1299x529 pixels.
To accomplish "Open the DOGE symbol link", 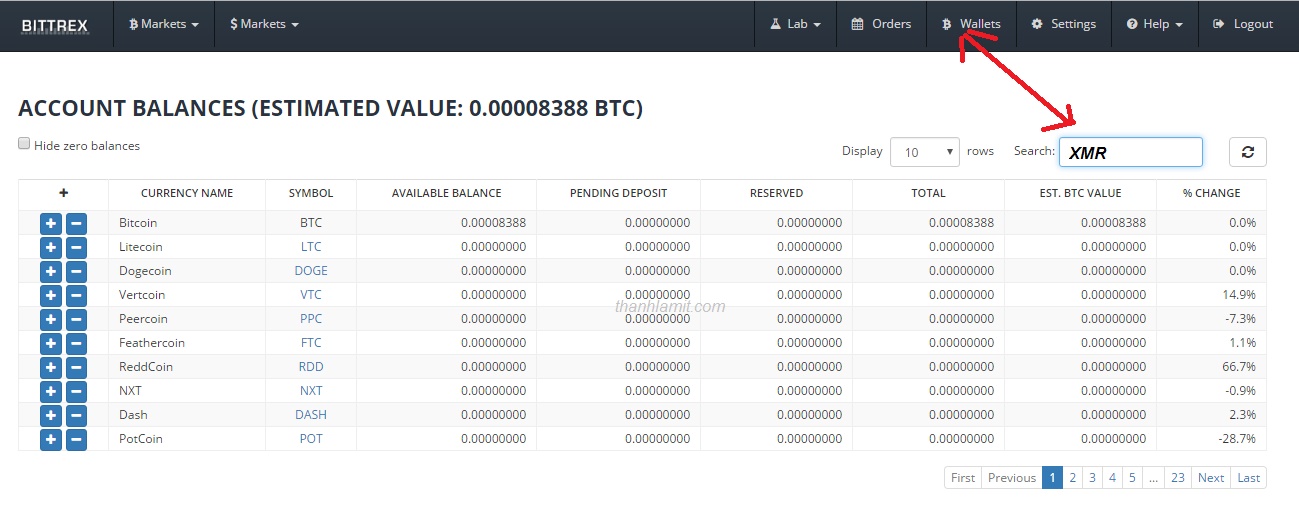I will pyautogui.click(x=311, y=271).
